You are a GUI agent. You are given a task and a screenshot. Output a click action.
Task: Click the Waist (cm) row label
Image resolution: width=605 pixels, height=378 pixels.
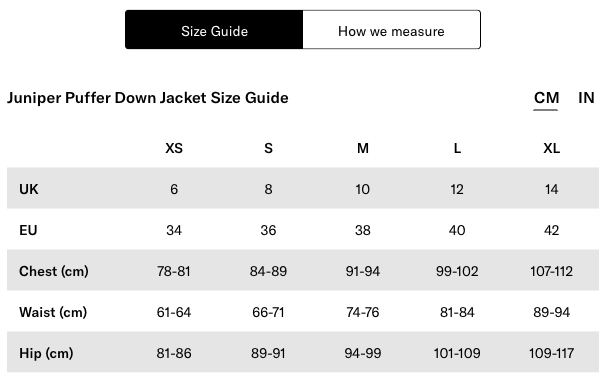coord(53,312)
